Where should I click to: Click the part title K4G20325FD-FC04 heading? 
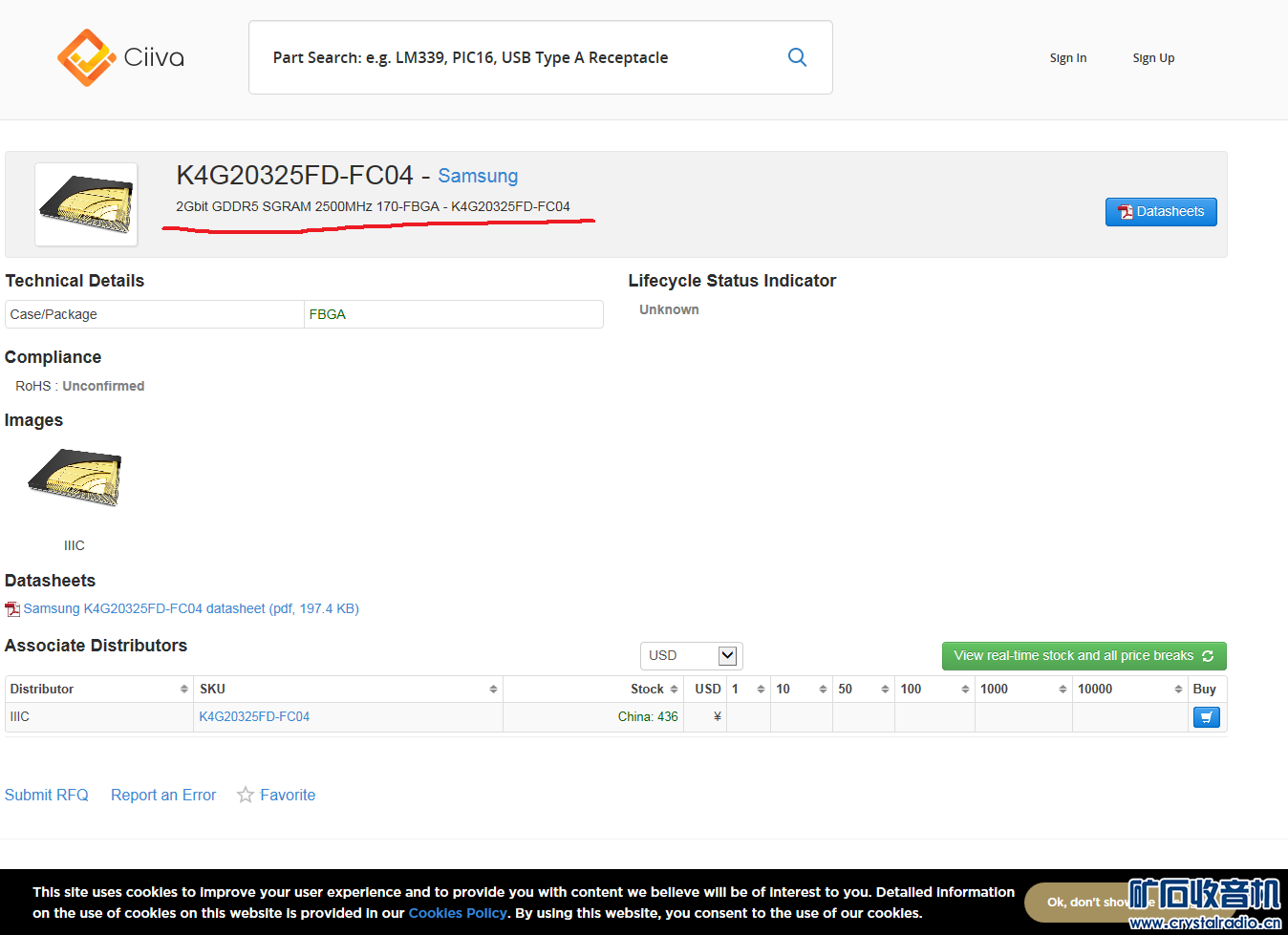click(294, 176)
